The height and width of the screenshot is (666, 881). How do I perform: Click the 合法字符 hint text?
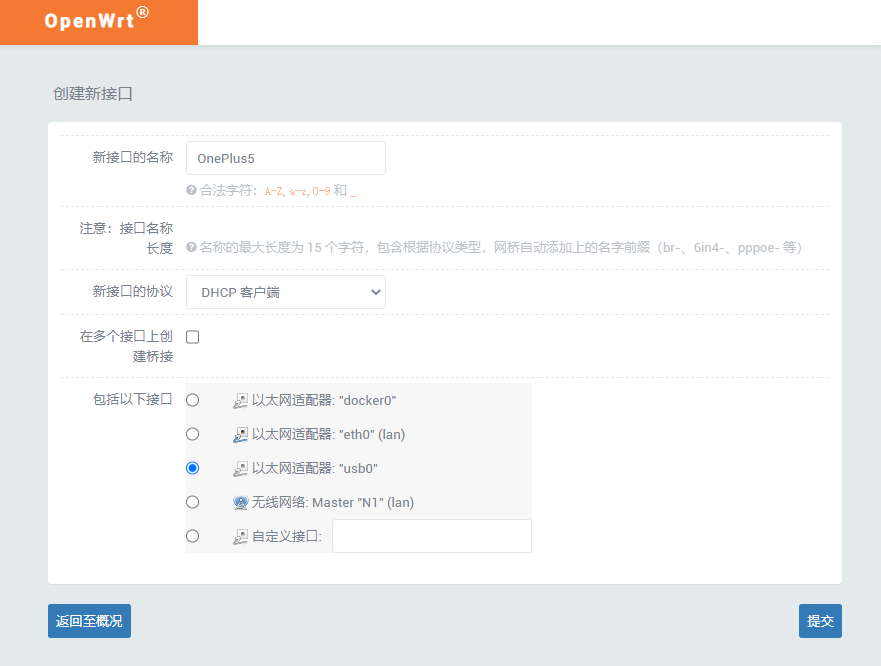pos(278,191)
